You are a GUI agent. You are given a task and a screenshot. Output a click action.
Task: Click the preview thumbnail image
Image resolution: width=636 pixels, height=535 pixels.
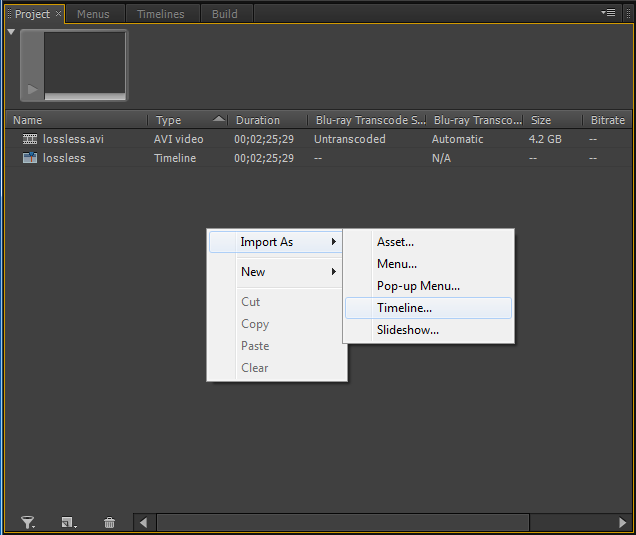pyautogui.click(x=84, y=62)
